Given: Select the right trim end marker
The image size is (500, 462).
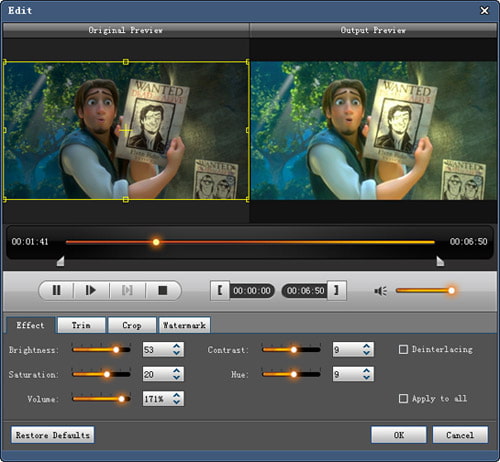Looking at the screenshot, I should [440, 261].
